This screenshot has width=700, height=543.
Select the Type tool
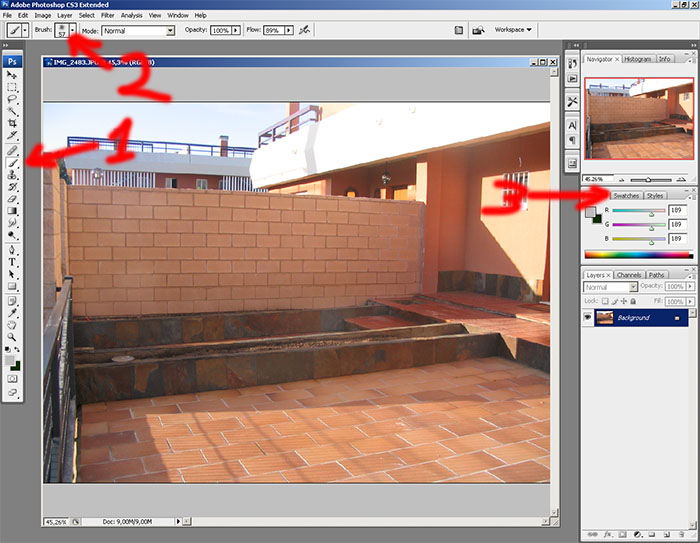[x=12, y=262]
